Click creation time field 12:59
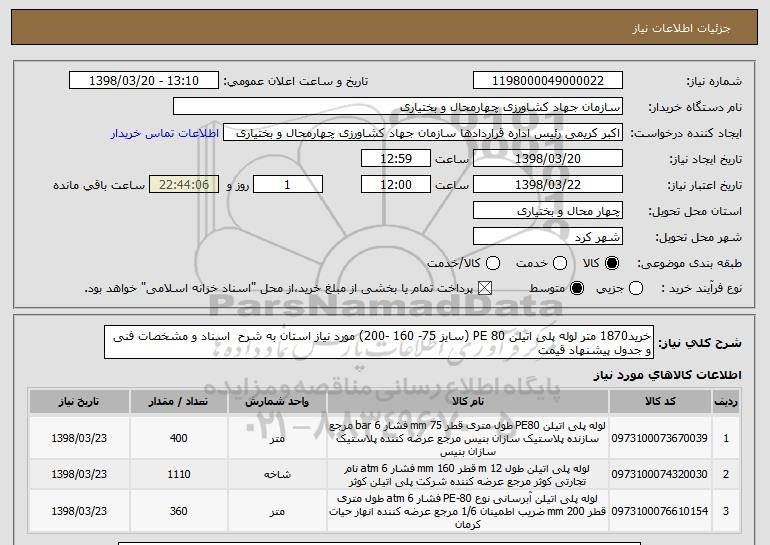The image size is (770, 545). 396,159
